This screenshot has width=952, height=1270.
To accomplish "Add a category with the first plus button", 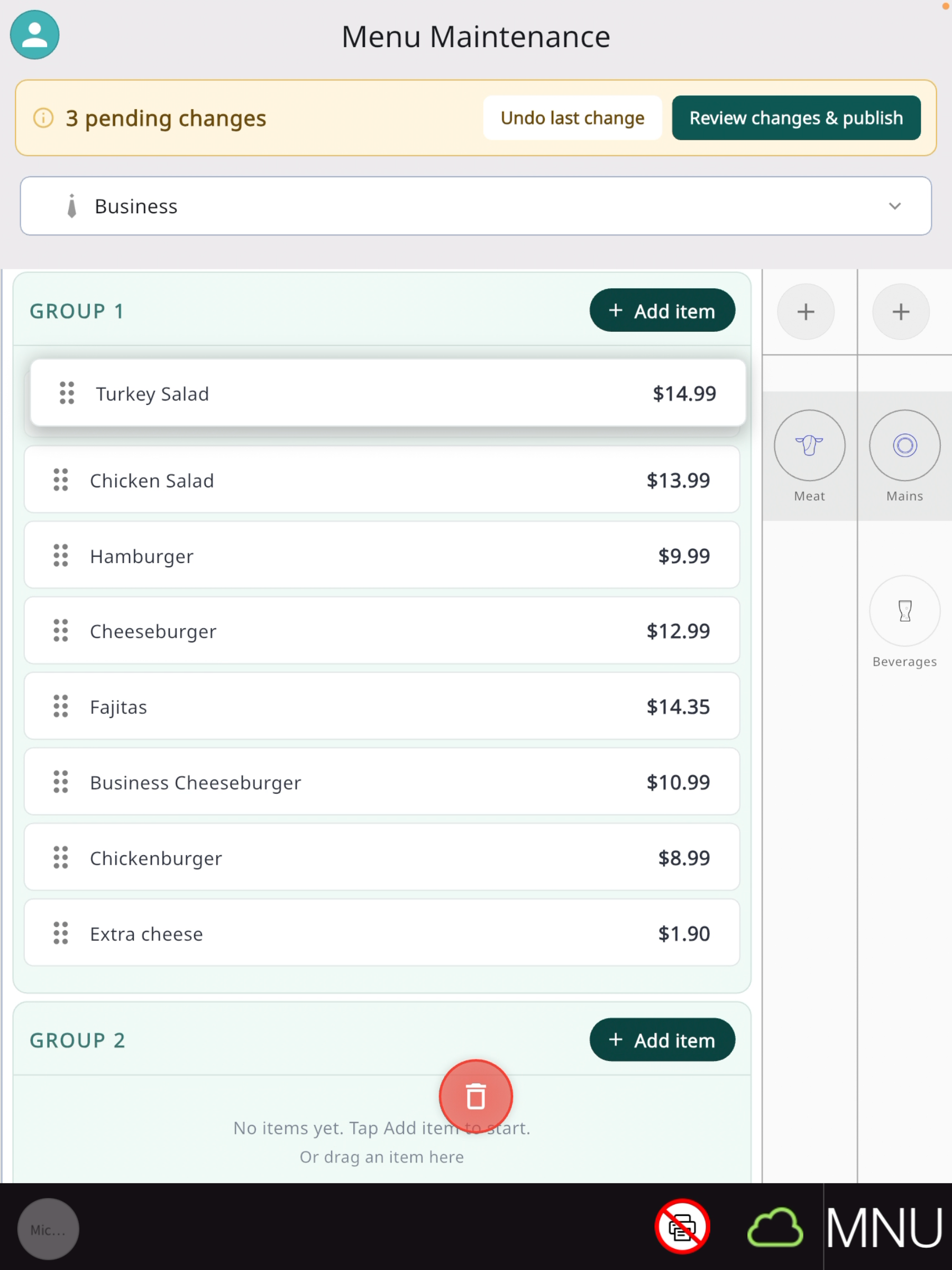I will [x=805, y=312].
